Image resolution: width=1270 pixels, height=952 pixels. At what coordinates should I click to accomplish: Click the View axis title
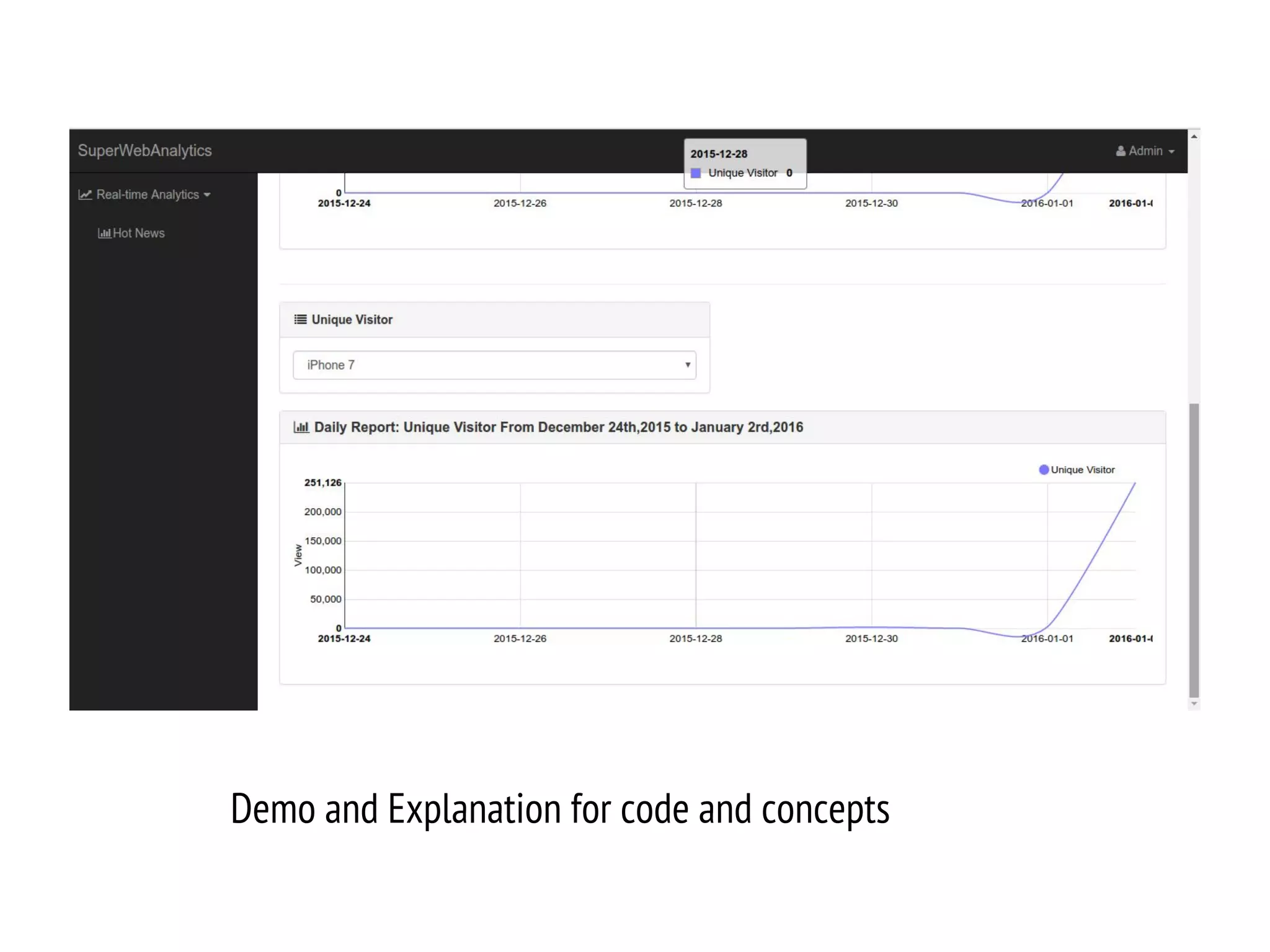pyautogui.click(x=298, y=555)
